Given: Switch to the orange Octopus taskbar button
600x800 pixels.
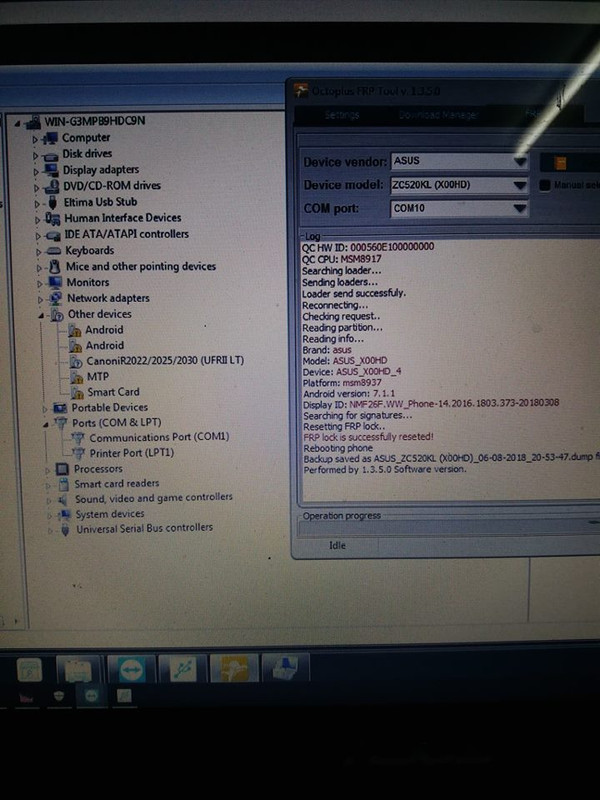Looking at the screenshot, I should coord(234,669).
